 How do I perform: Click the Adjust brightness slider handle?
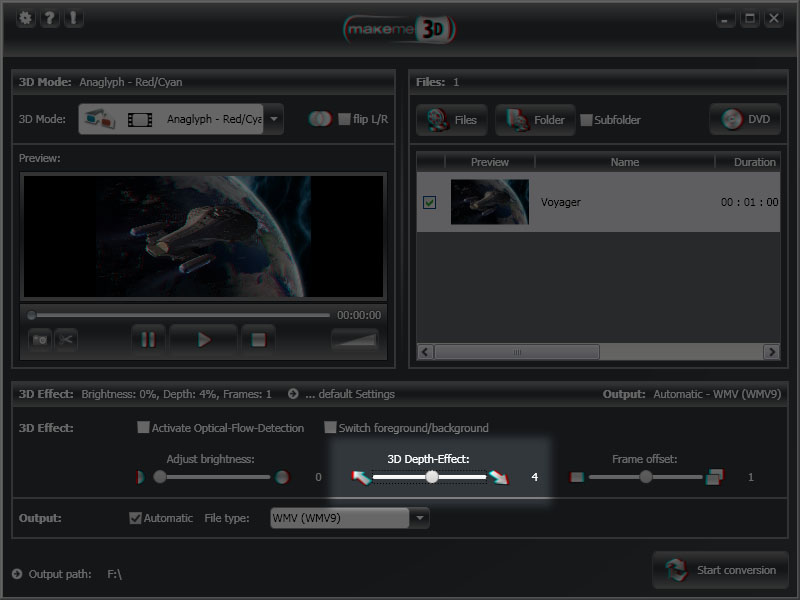[160, 477]
